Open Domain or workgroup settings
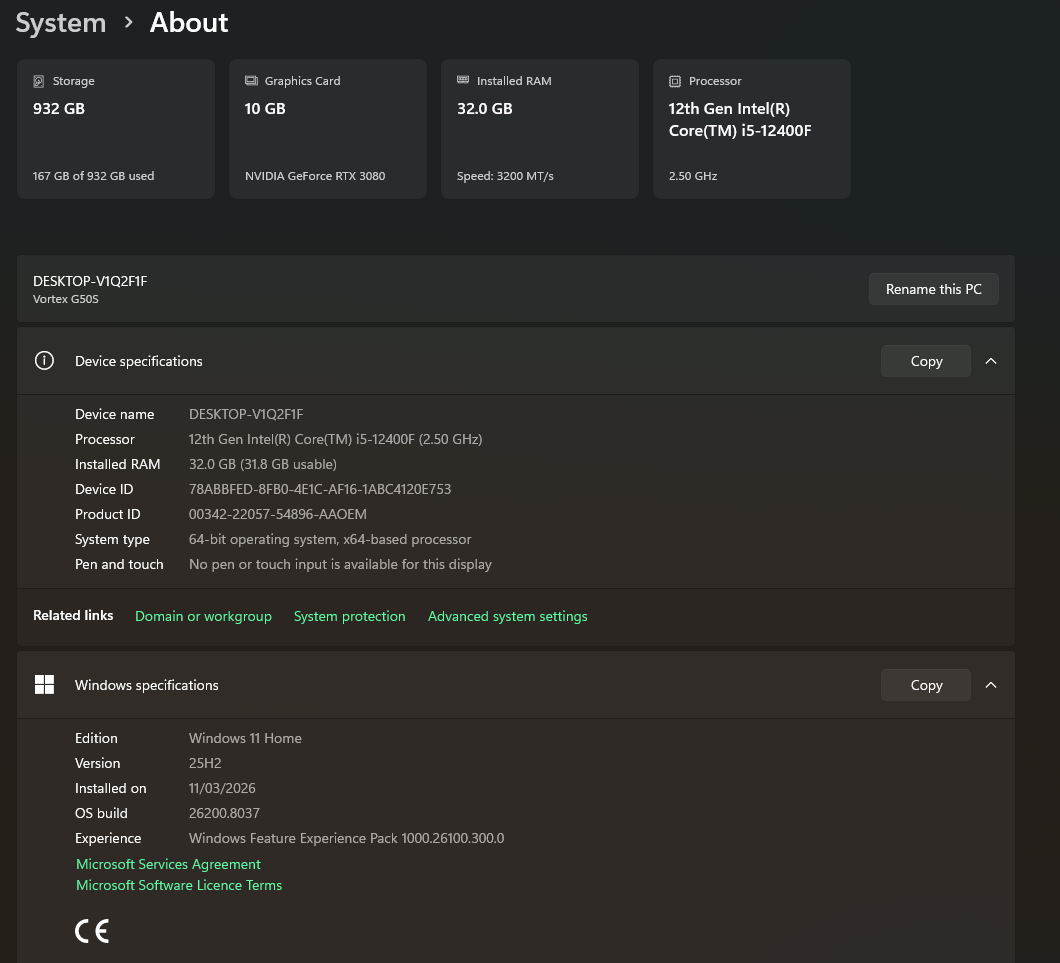The image size is (1060, 963). coord(203,616)
